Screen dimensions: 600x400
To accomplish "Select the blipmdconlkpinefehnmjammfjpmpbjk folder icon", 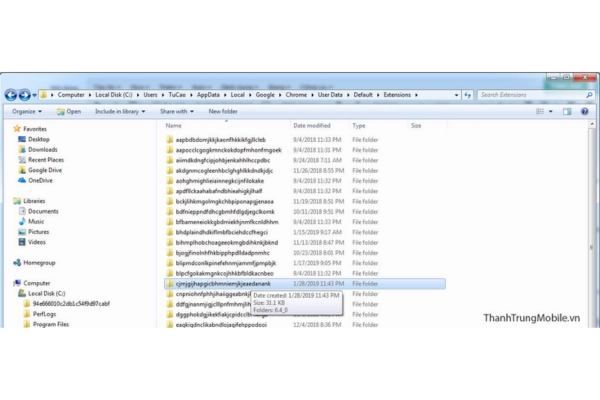I will [170, 263].
